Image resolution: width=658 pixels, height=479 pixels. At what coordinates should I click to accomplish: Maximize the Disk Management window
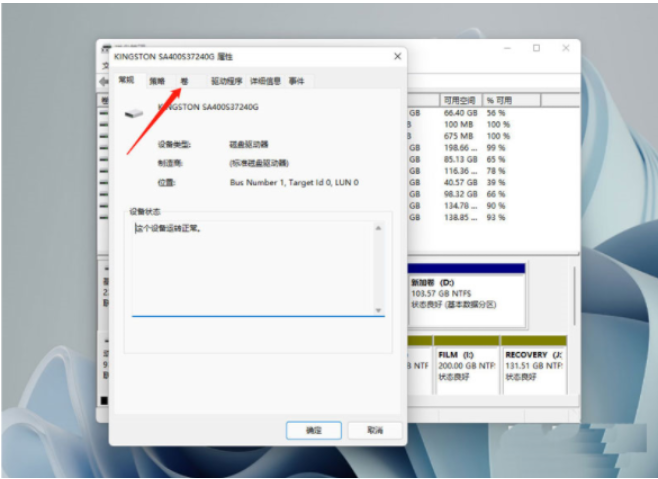[x=536, y=48]
